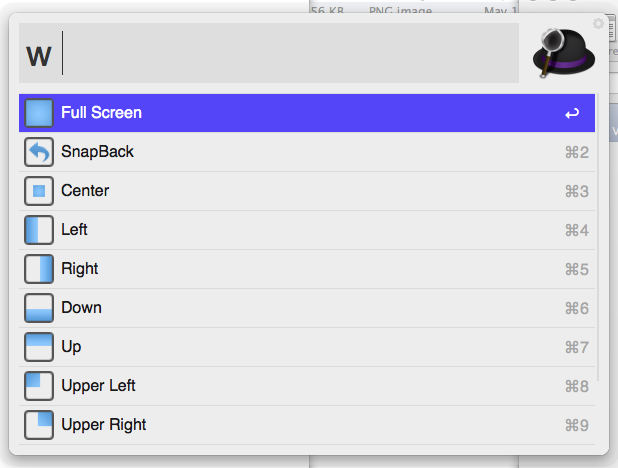
Task: Click the Up half window icon
Action: (x=39, y=347)
